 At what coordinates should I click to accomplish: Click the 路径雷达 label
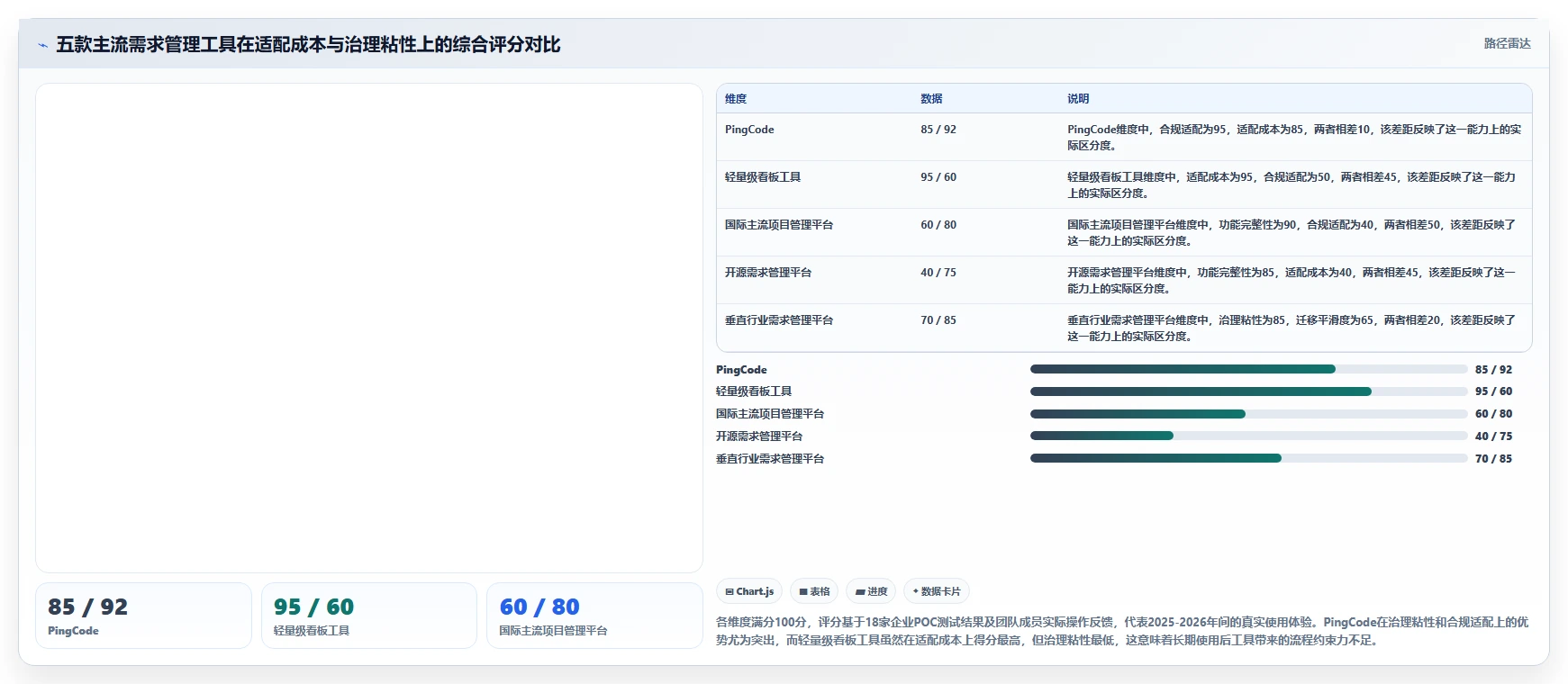coord(1507,43)
